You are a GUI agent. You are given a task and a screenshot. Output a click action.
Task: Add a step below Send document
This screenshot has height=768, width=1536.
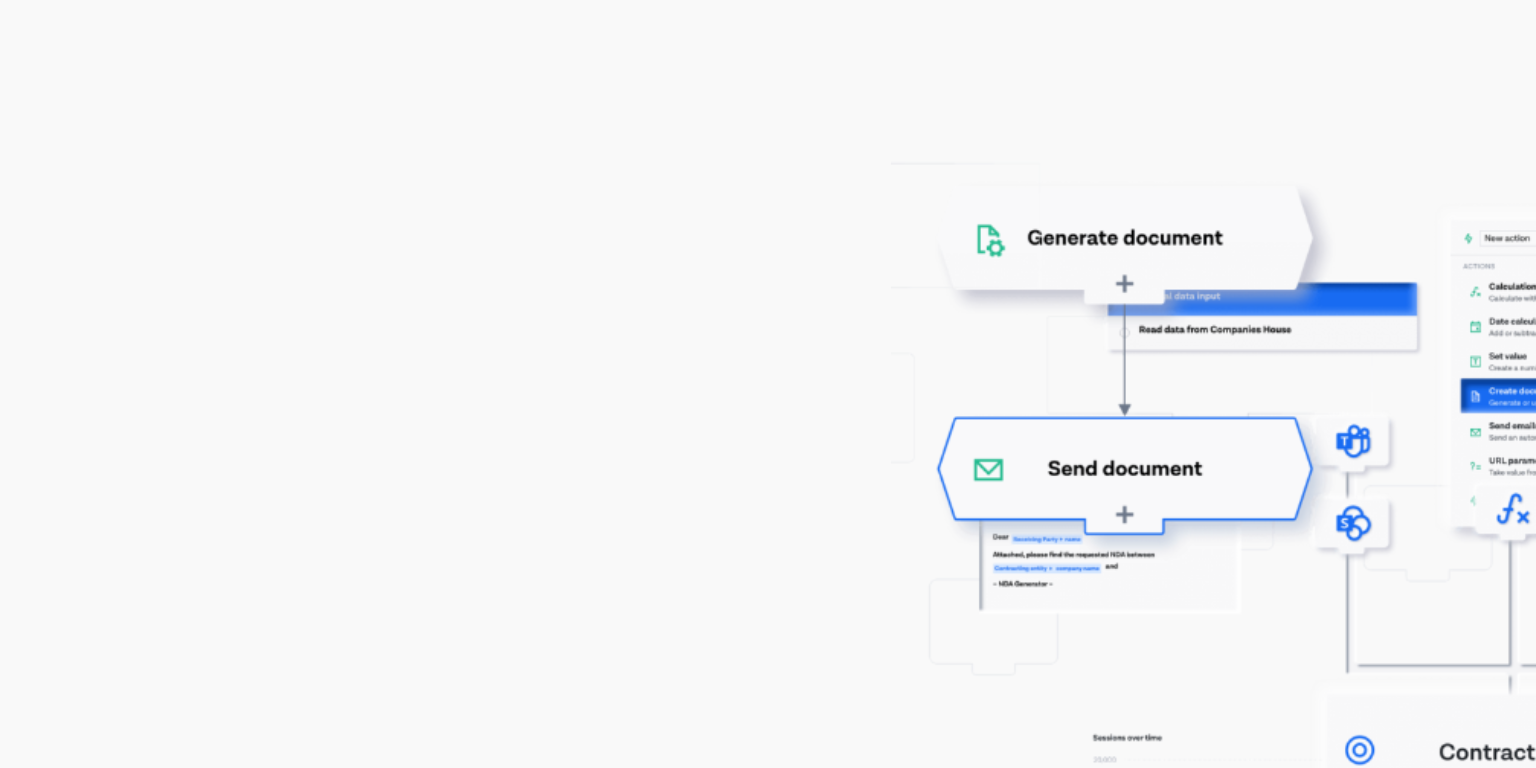coord(1124,515)
